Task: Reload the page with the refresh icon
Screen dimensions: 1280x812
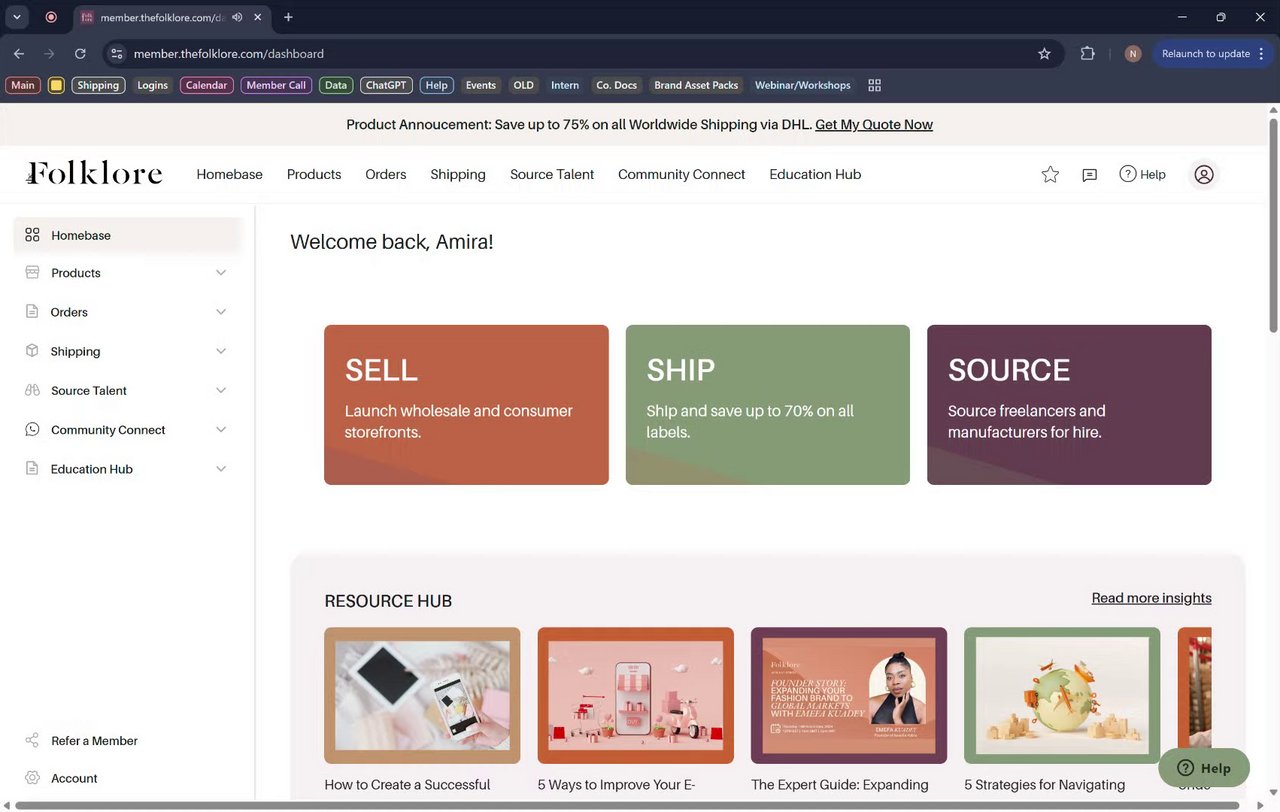Action: [80, 54]
